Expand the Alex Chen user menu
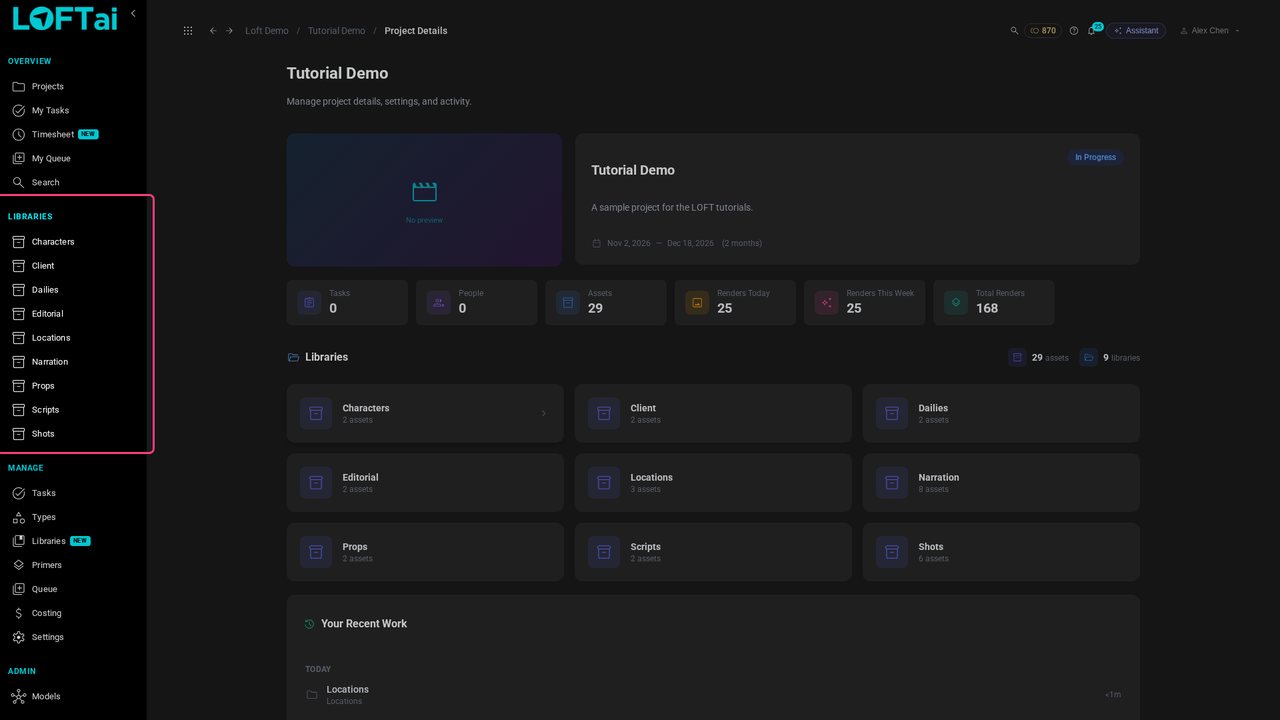This screenshot has height=720, width=1280. pos(1210,31)
